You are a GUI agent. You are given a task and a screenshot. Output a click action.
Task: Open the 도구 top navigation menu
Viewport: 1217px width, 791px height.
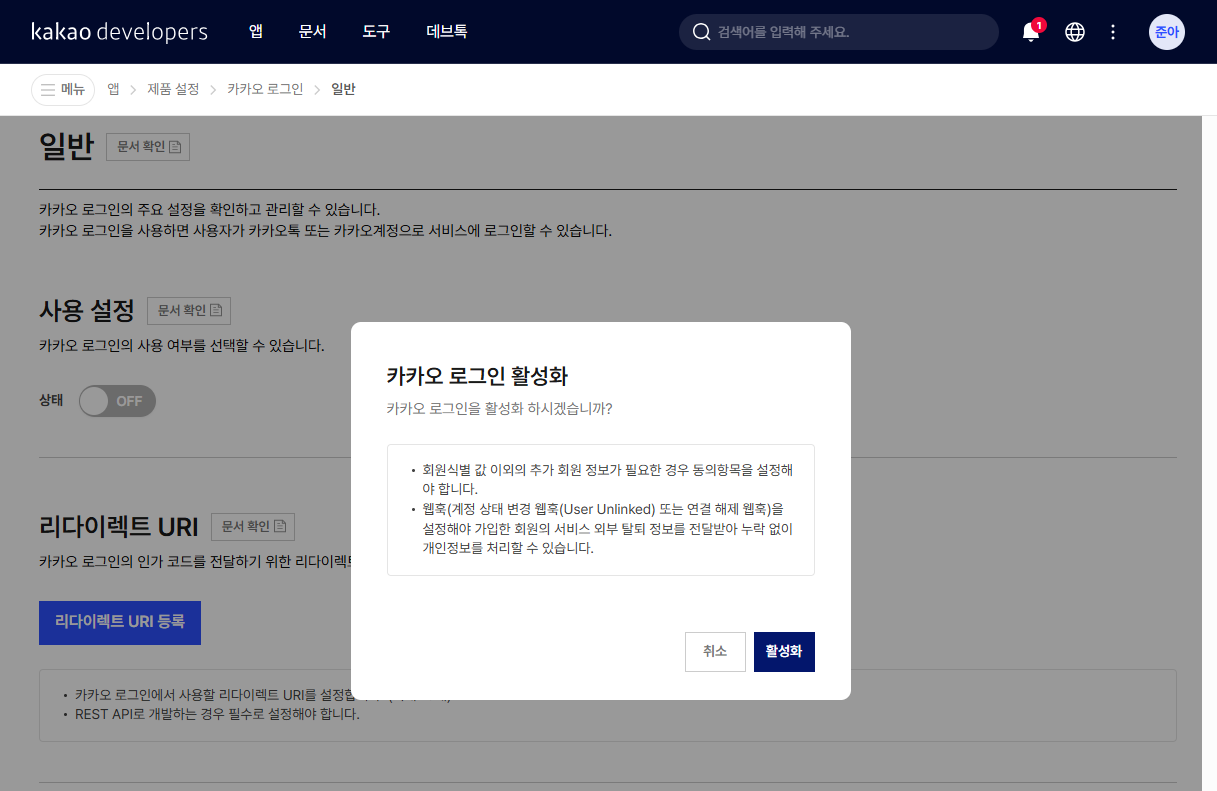click(x=376, y=32)
